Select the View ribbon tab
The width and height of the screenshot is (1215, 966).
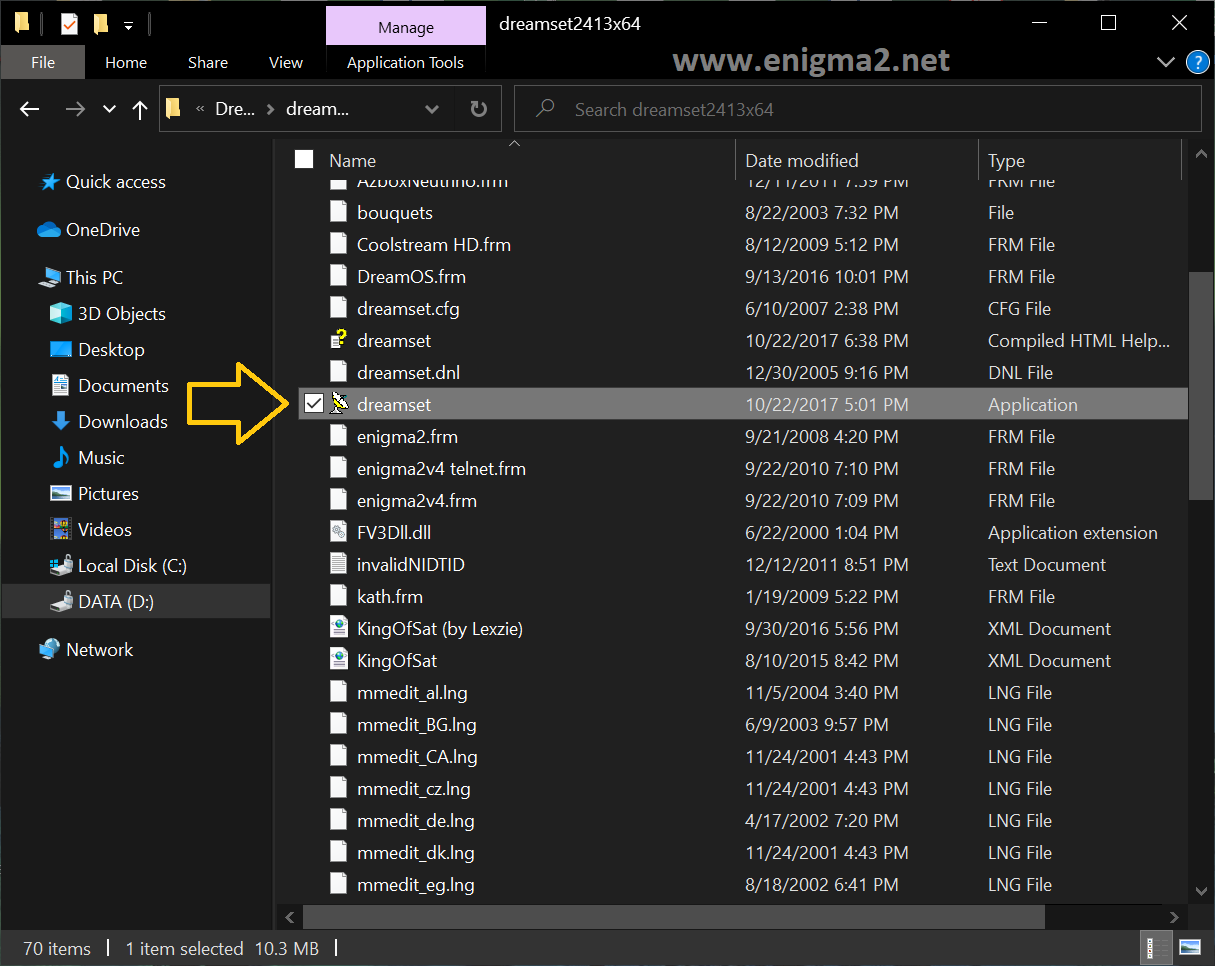(x=286, y=62)
